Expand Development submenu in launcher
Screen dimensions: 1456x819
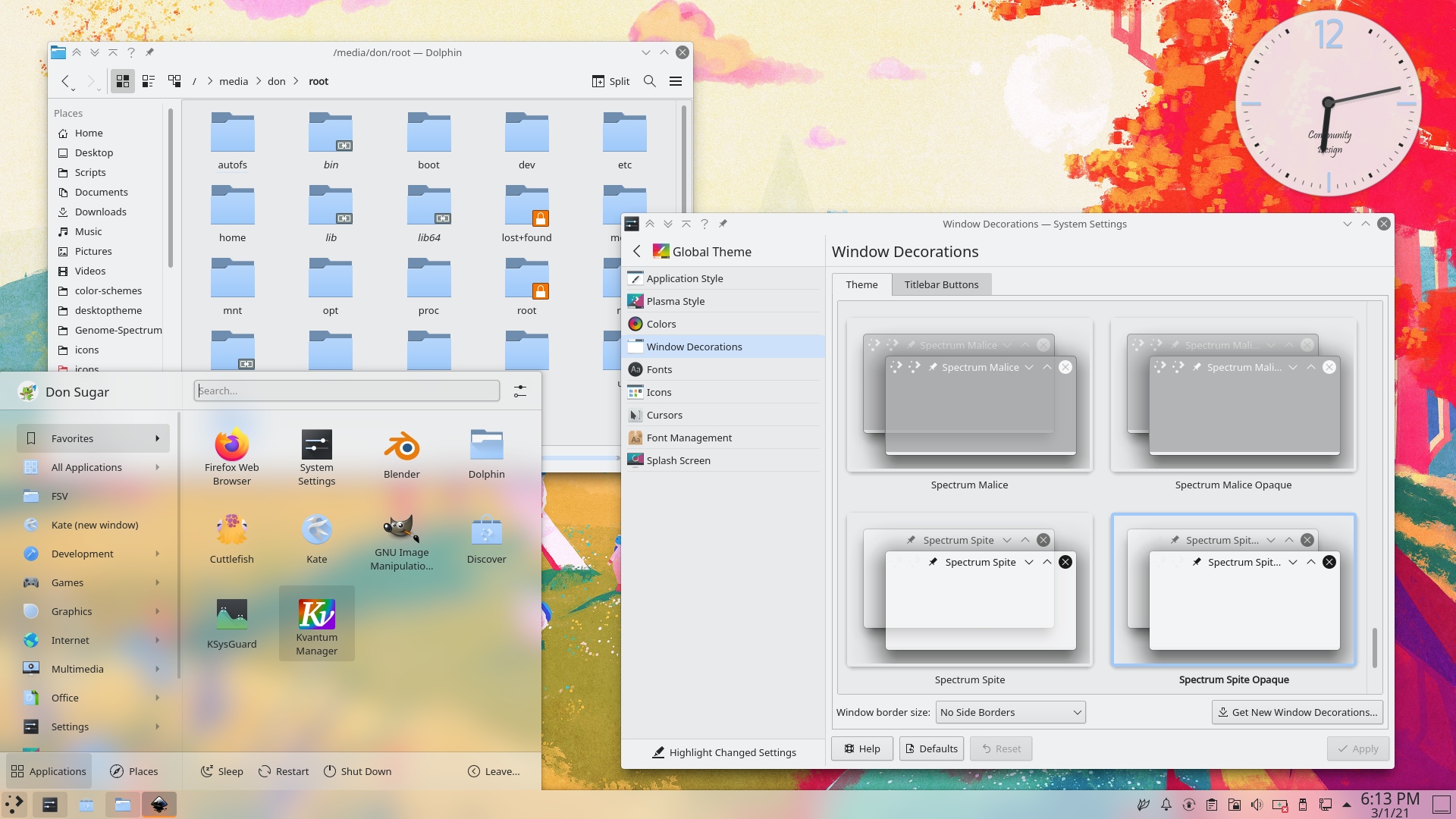[93, 554]
